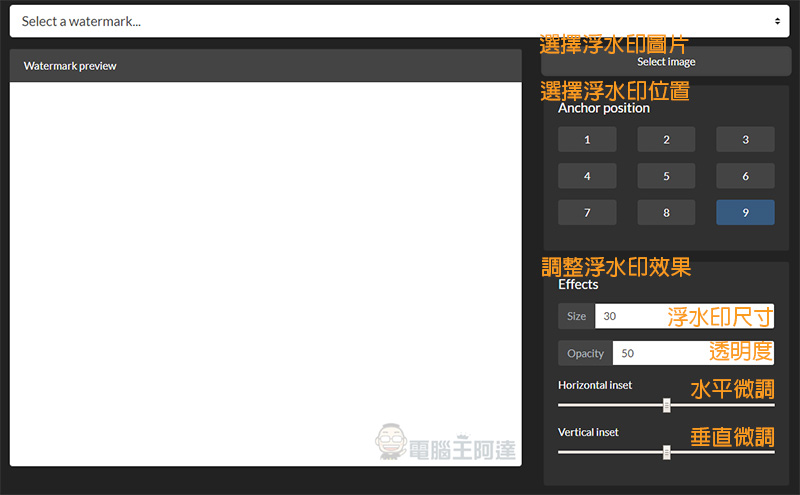Select highlighted anchor position 9
The image size is (800, 495).
coord(745,213)
